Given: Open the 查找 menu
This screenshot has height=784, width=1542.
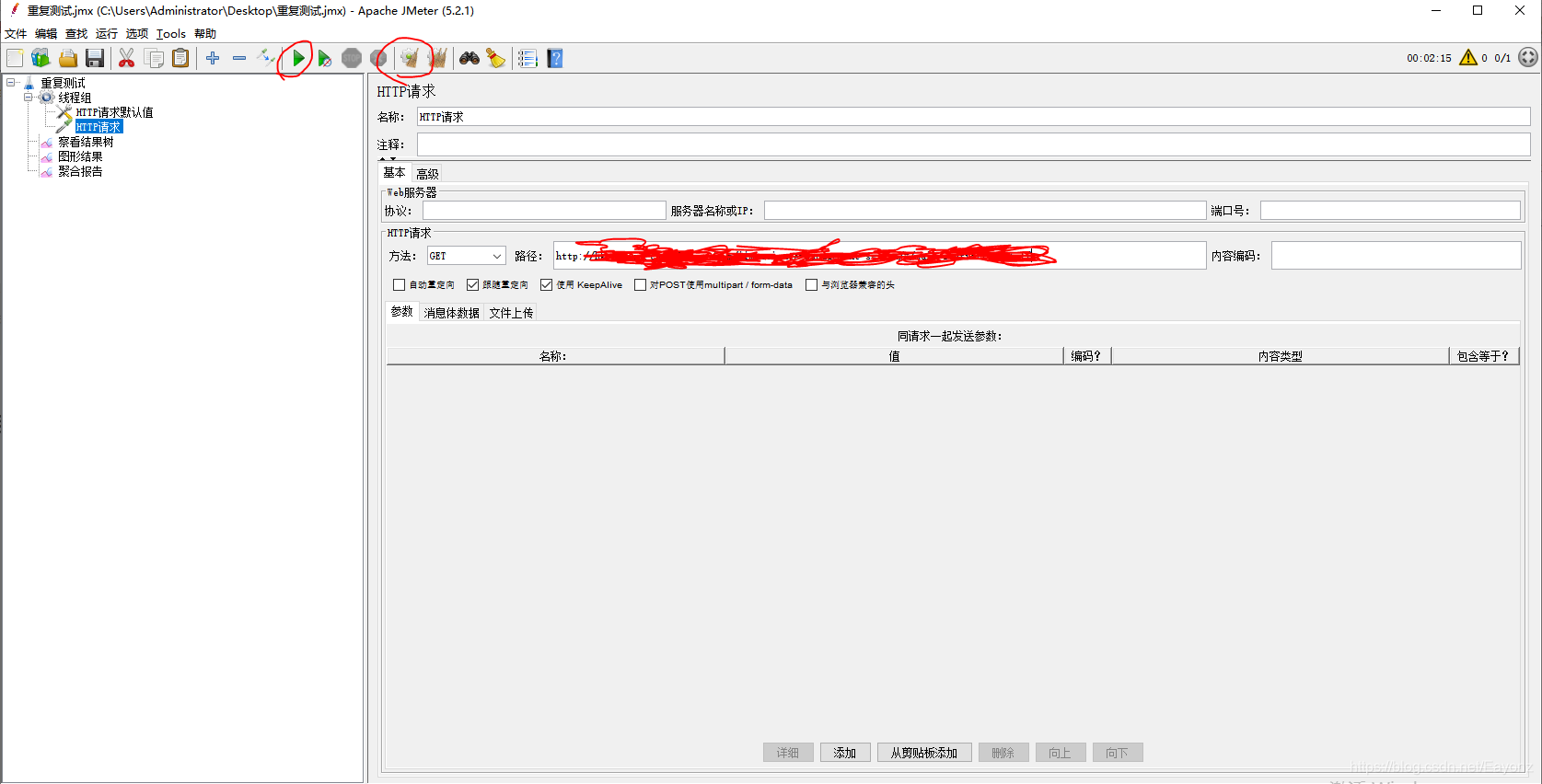Looking at the screenshot, I should click(x=76, y=33).
